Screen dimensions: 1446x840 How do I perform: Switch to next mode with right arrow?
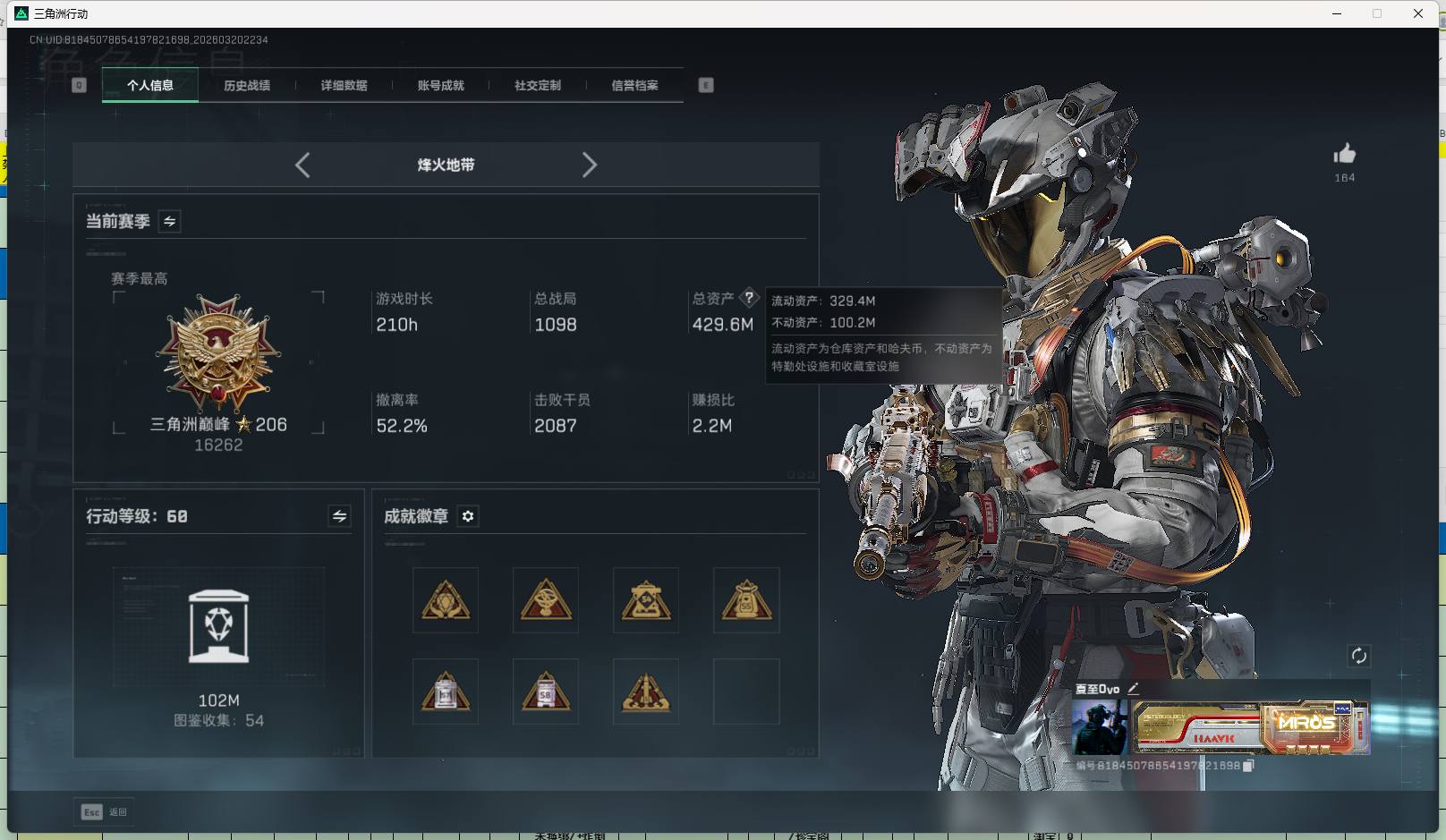[589, 165]
